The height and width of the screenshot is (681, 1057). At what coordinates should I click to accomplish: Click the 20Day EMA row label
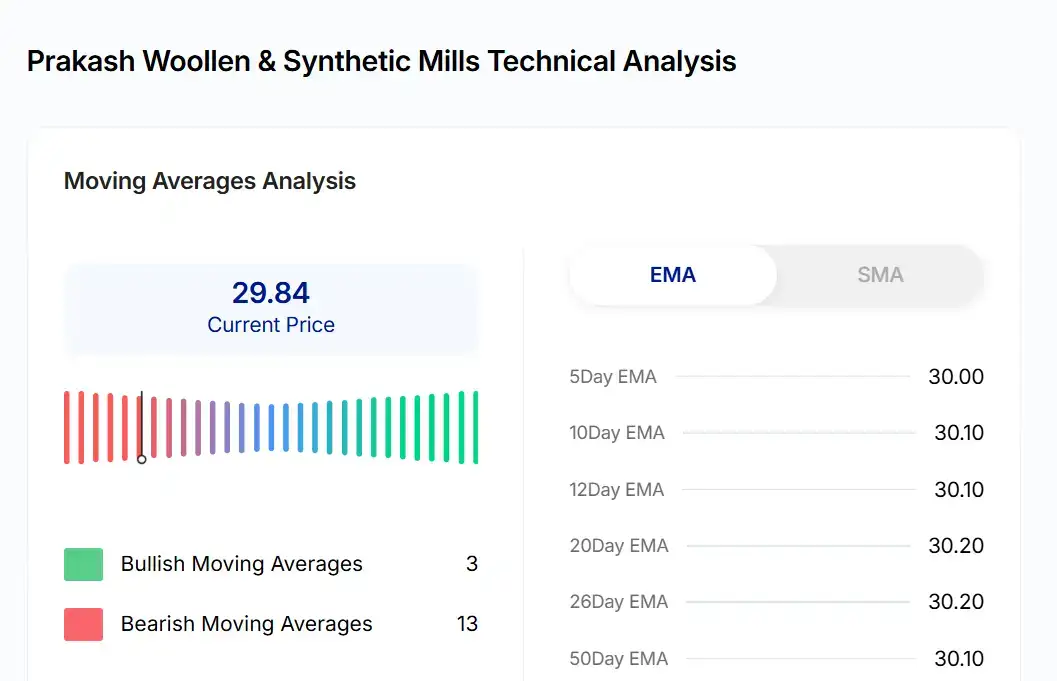[x=619, y=546]
